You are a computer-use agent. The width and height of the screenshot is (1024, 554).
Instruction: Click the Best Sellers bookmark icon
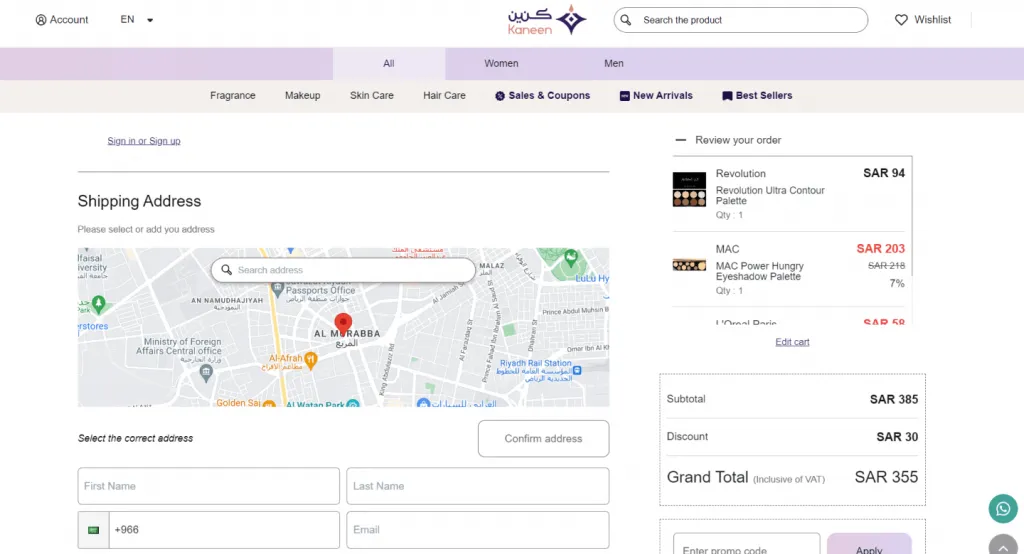(x=727, y=96)
